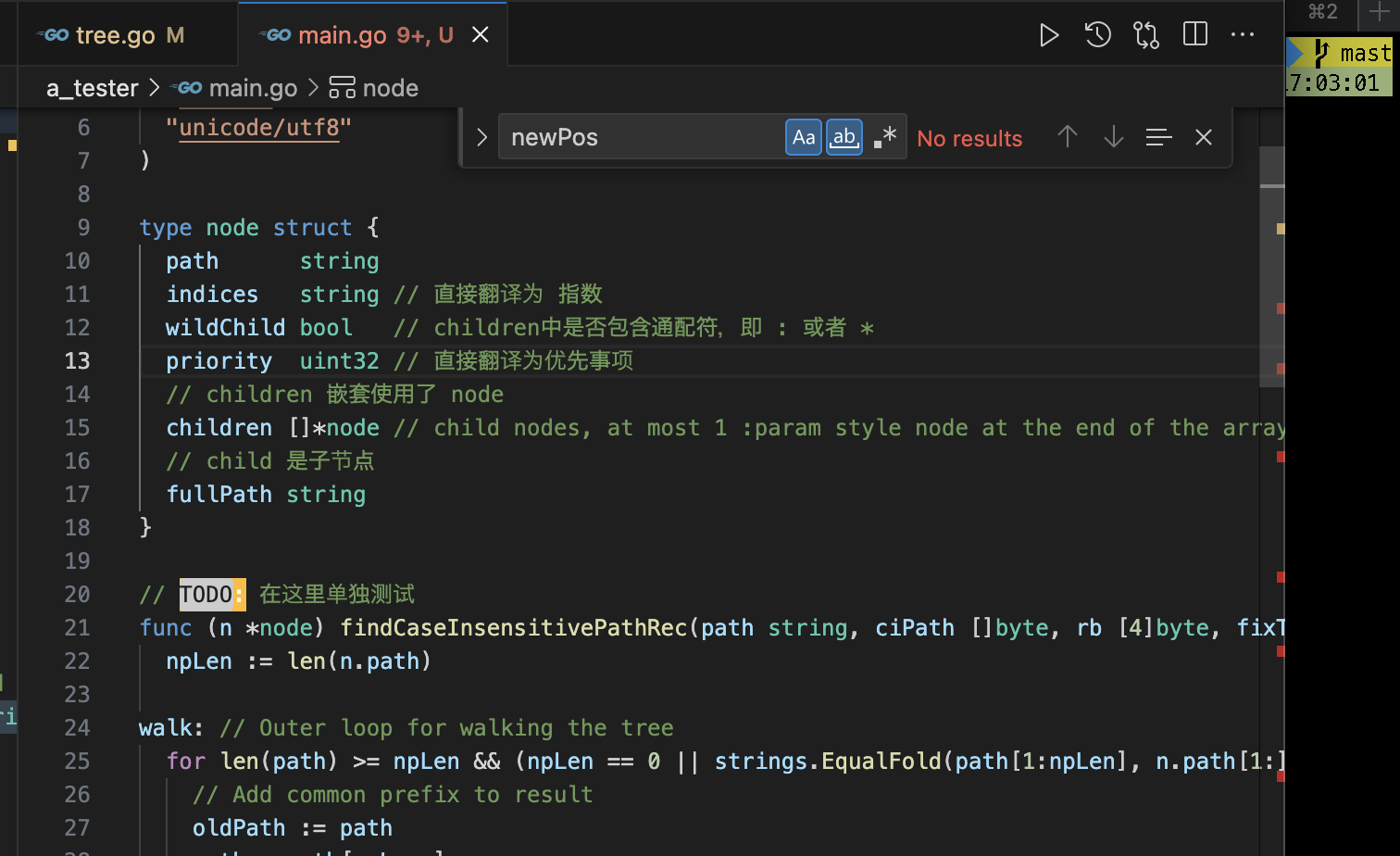1400x856 pixels.
Task: Click oldPath variable on line 27
Action: (239, 828)
